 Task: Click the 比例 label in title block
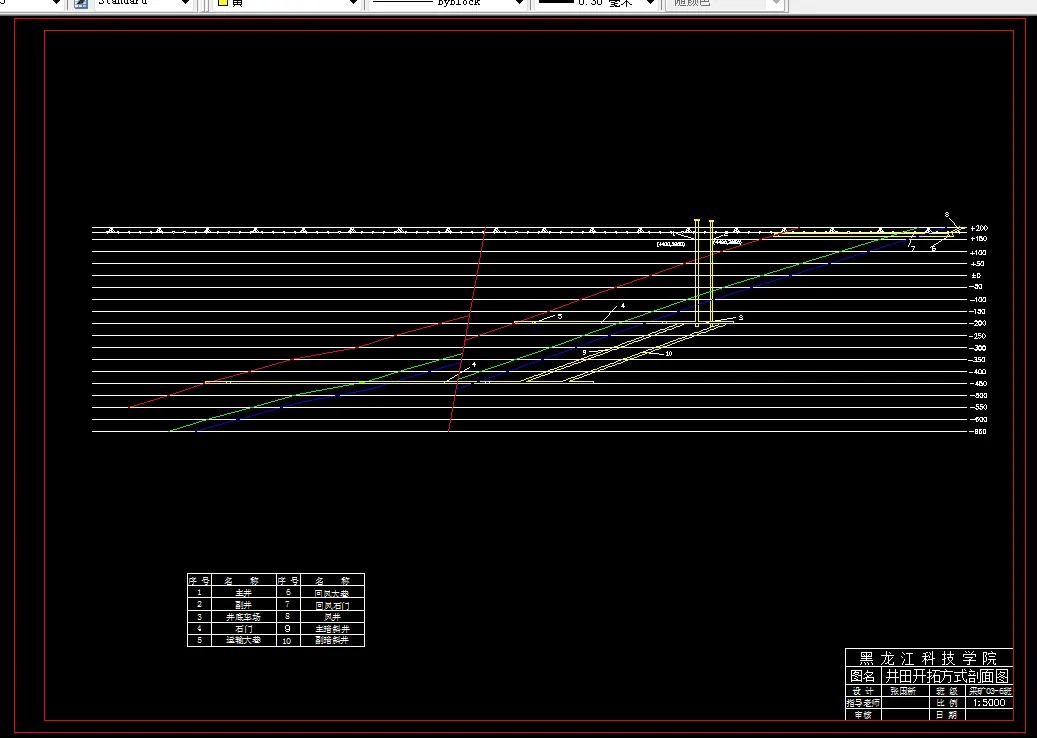[946, 703]
